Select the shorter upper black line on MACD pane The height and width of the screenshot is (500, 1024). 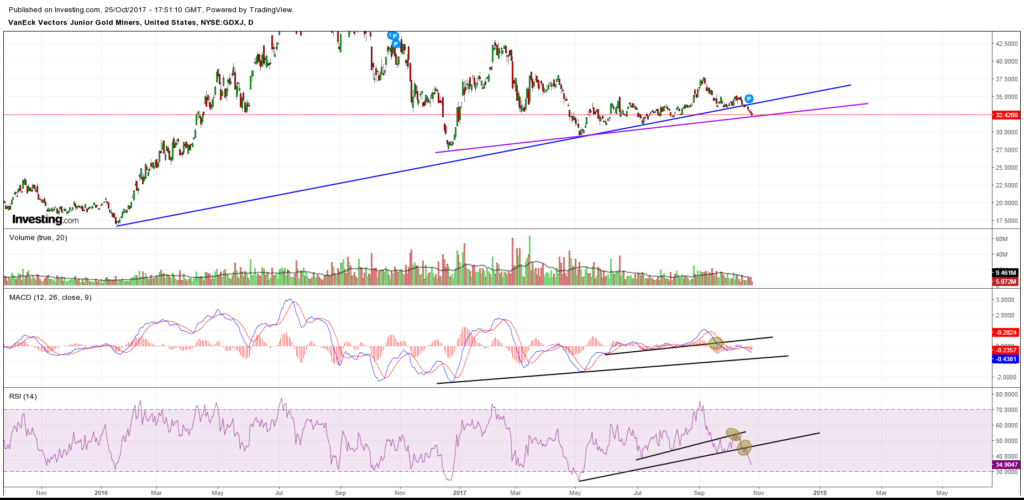pyautogui.click(x=689, y=346)
